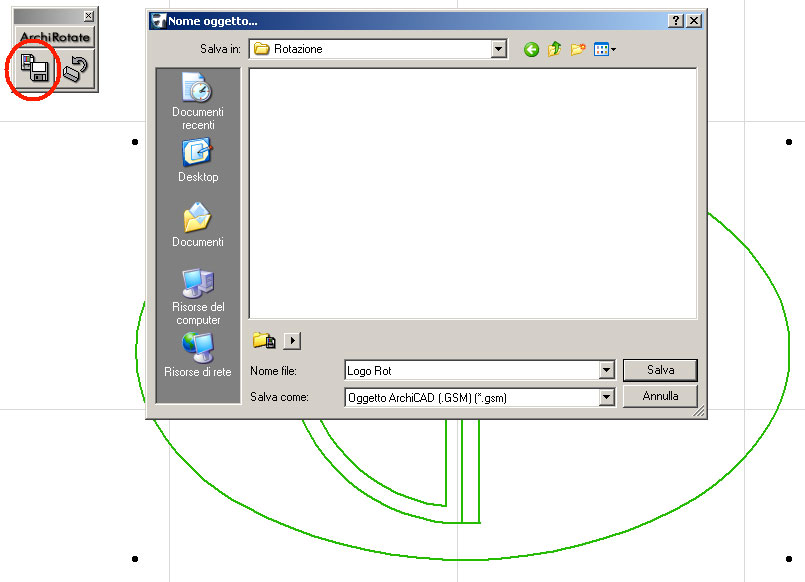Click the library folder icon below the list
Viewport: 805px width, 582px height.
(x=264, y=341)
